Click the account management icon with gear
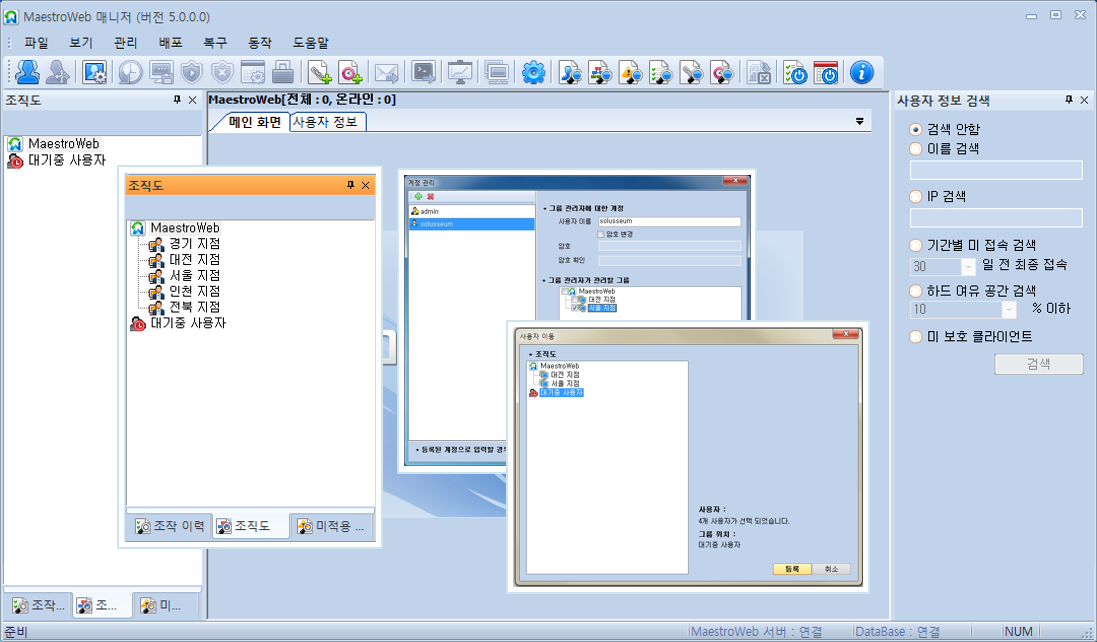1097x642 pixels. pos(95,72)
